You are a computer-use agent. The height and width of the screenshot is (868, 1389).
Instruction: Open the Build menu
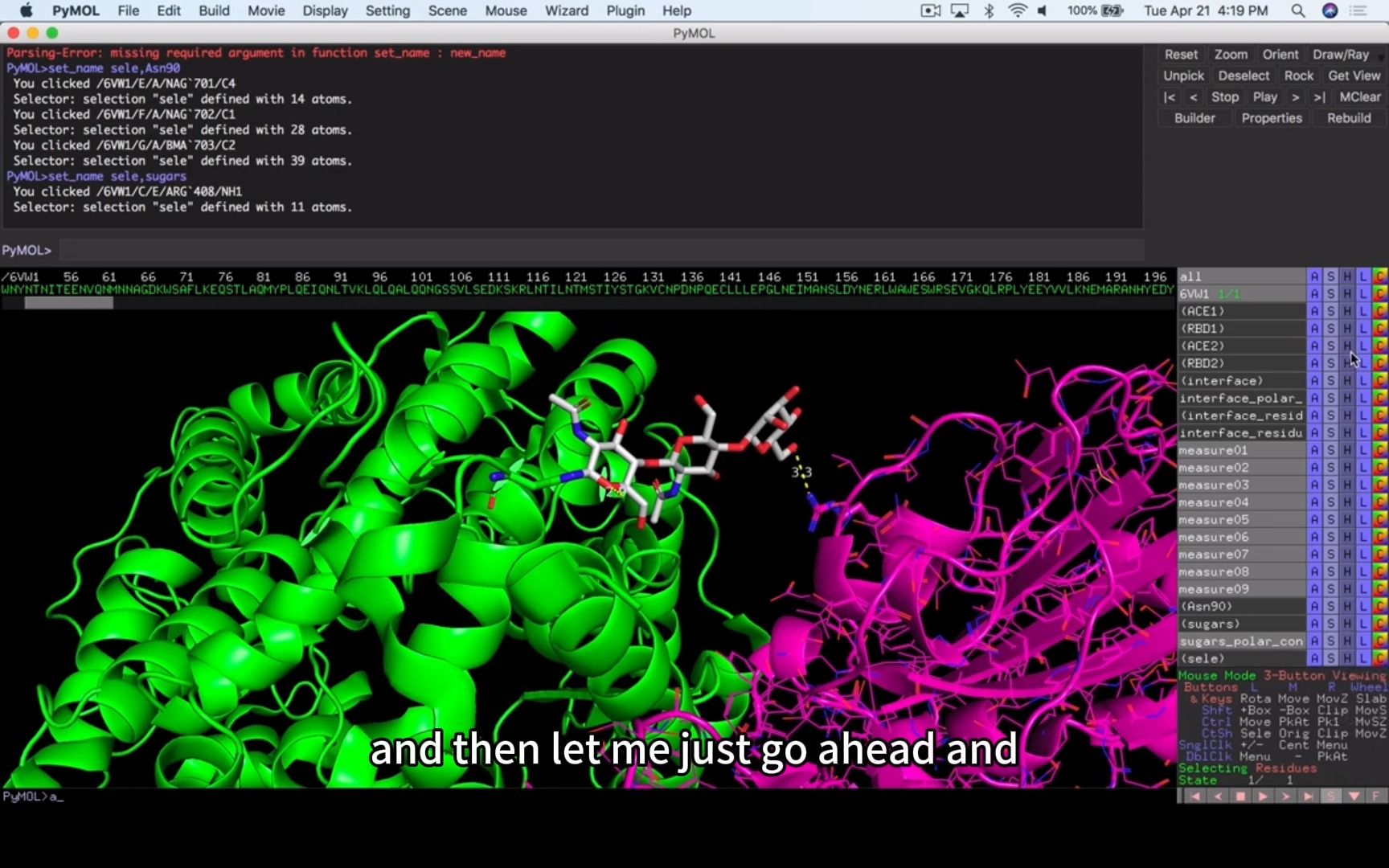point(214,10)
